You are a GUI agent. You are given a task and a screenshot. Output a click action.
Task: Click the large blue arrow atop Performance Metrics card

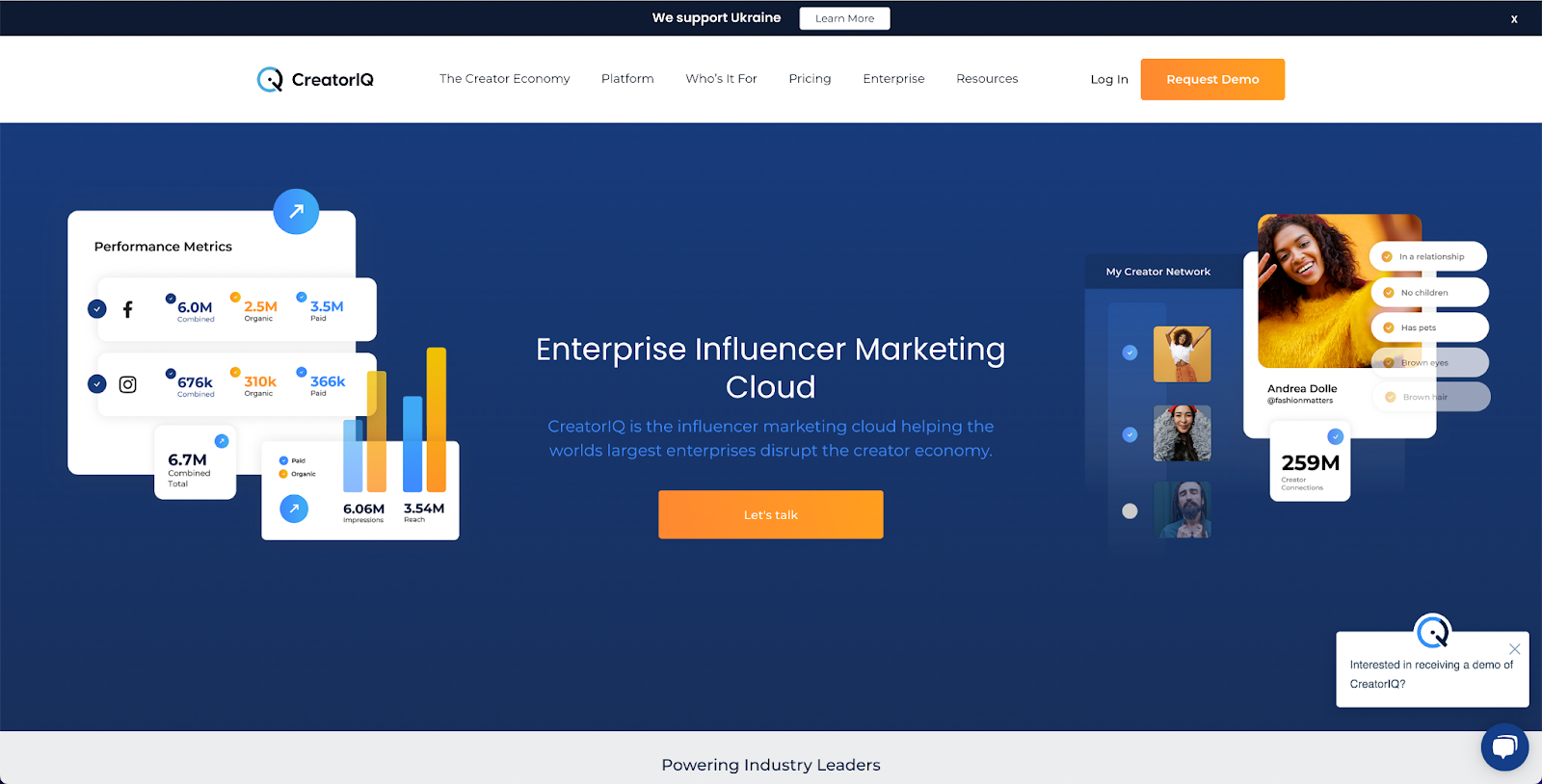(x=296, y=211)
